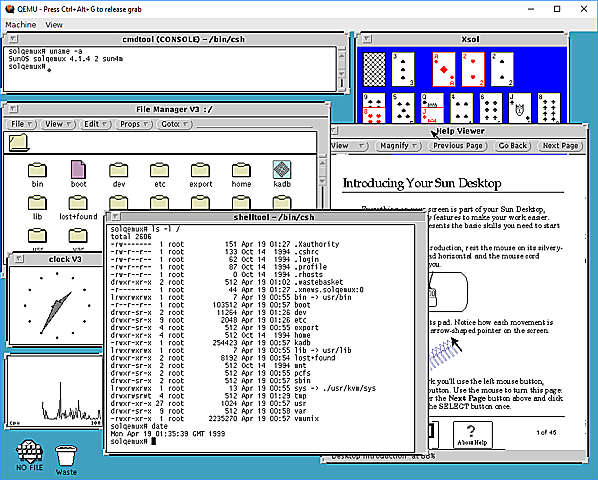Open the clock V3 window menu button
This screenshot has height=480, width=598.
pos(19,259)
